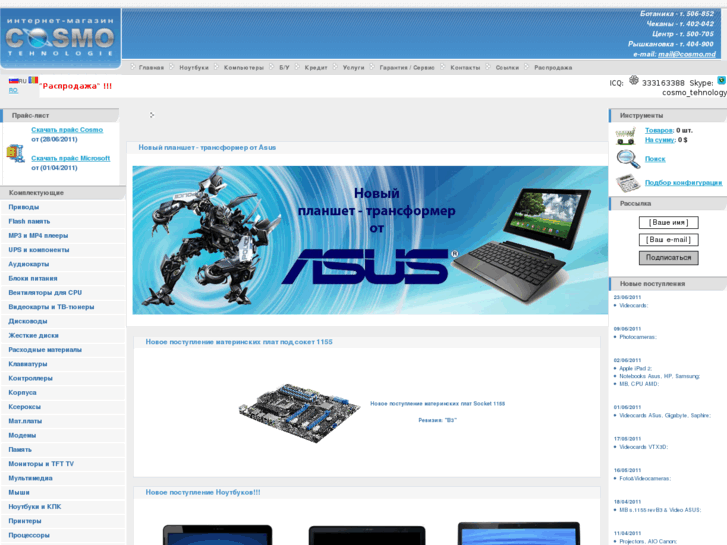Select the Мониторы и TFT TV category
The image size is (727, 545).
point(41,464)
